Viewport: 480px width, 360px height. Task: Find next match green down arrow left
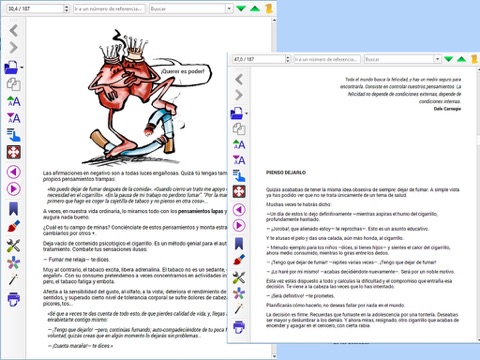[241, 9]
